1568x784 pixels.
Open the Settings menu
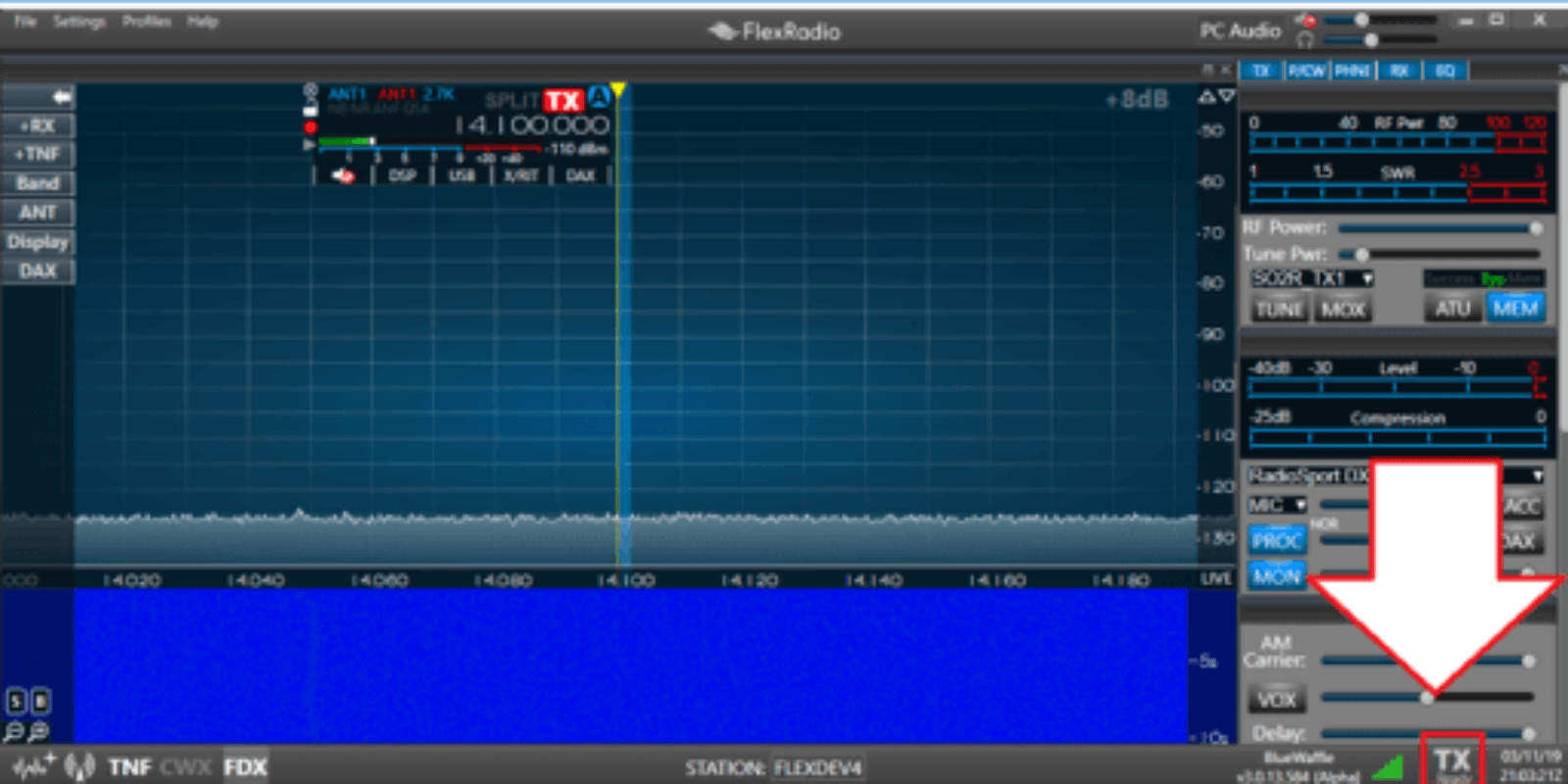point(79,22)
